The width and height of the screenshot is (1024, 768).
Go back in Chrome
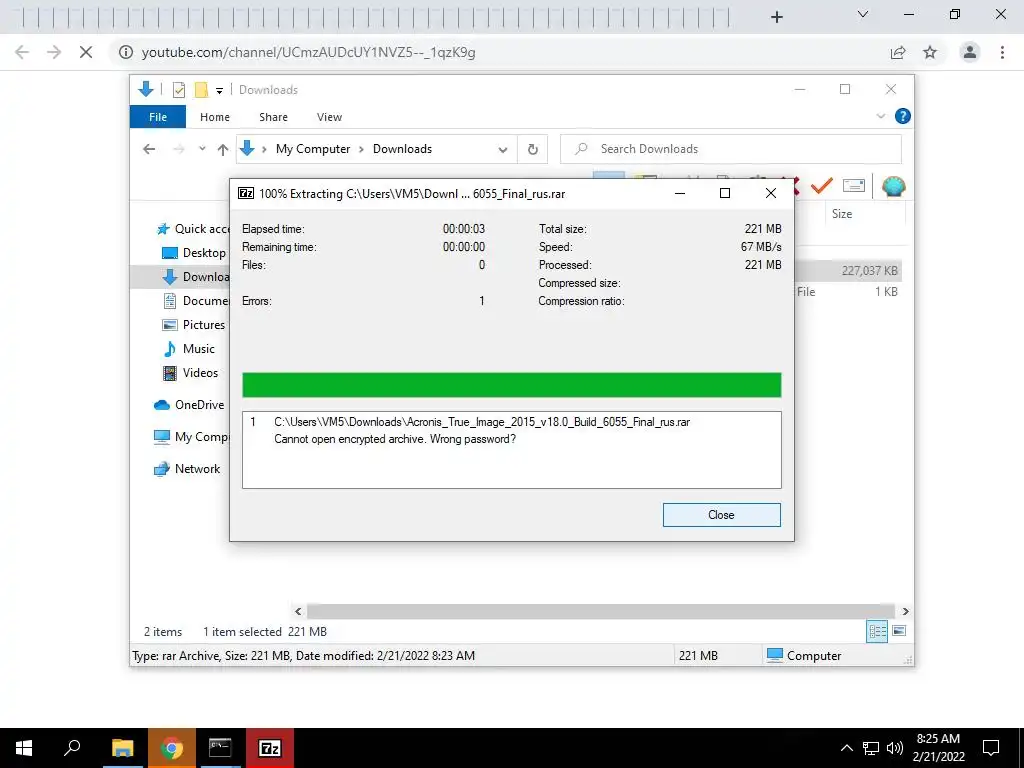click(22, 52)
